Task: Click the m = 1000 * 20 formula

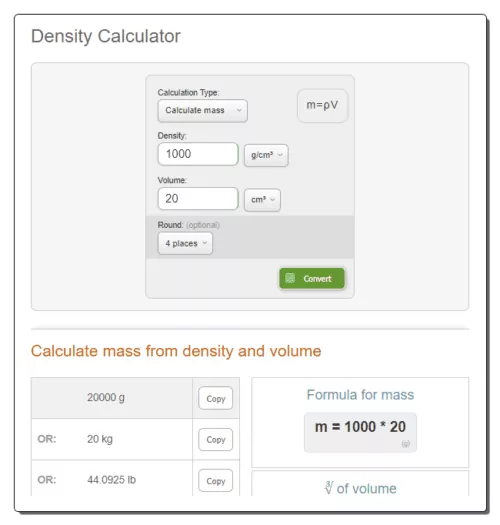Action: [x=360, y=427]
